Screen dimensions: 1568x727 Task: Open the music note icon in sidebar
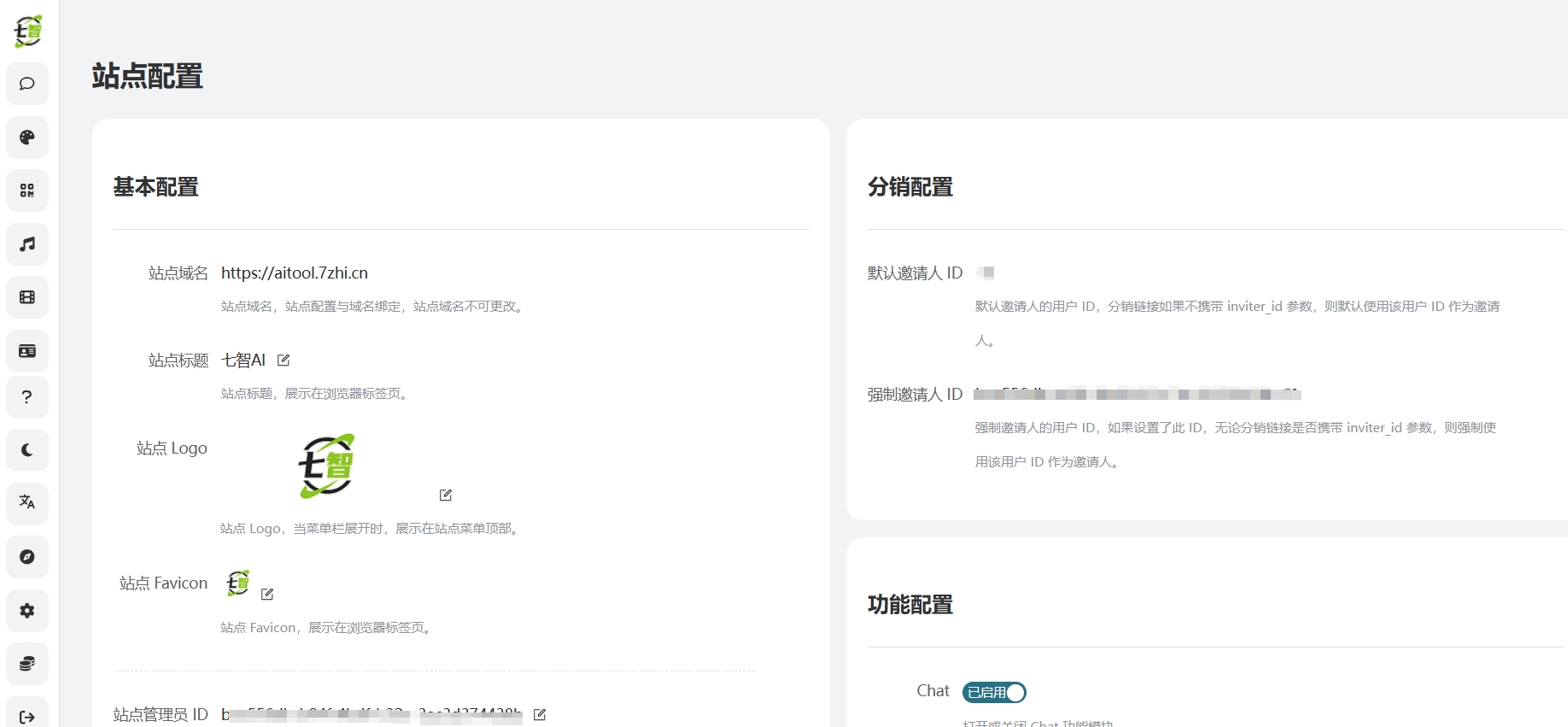(27, 244)
